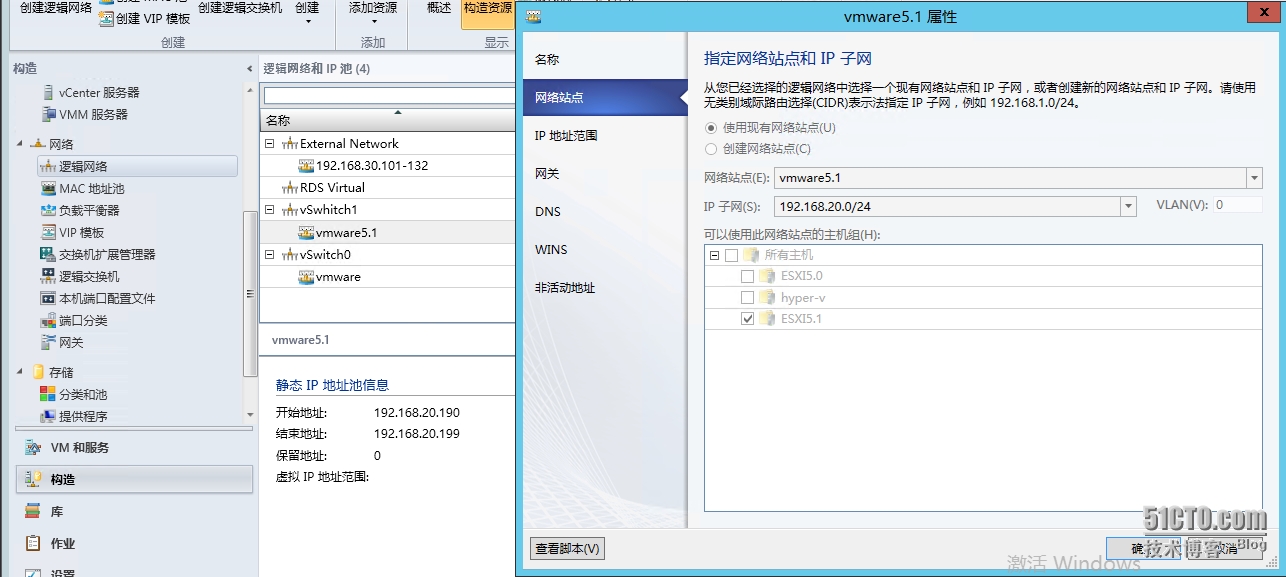Screen dimensions: 1286x577
Task: Click the search box above the 名称 column
Action: 389,96
